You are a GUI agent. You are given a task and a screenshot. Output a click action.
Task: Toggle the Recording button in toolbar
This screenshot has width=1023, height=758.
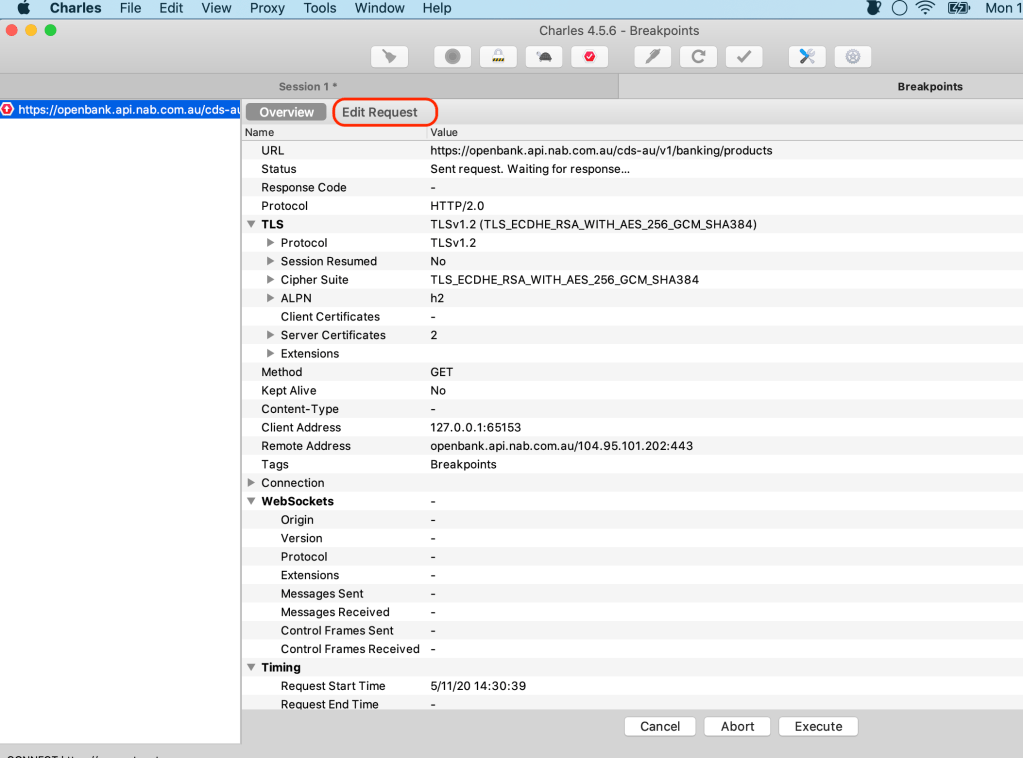click(x=452, y=57)
